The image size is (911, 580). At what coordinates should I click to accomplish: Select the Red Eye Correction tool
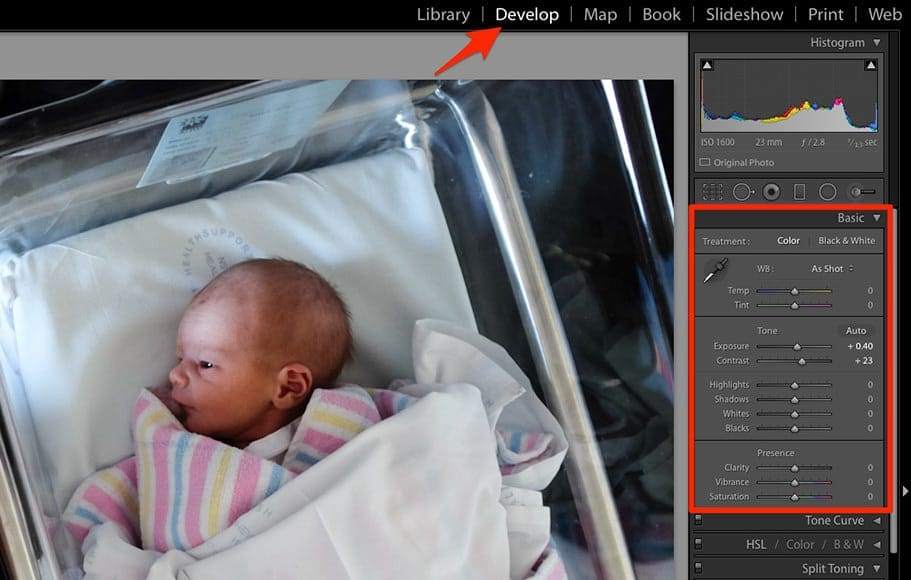[772, 192]
